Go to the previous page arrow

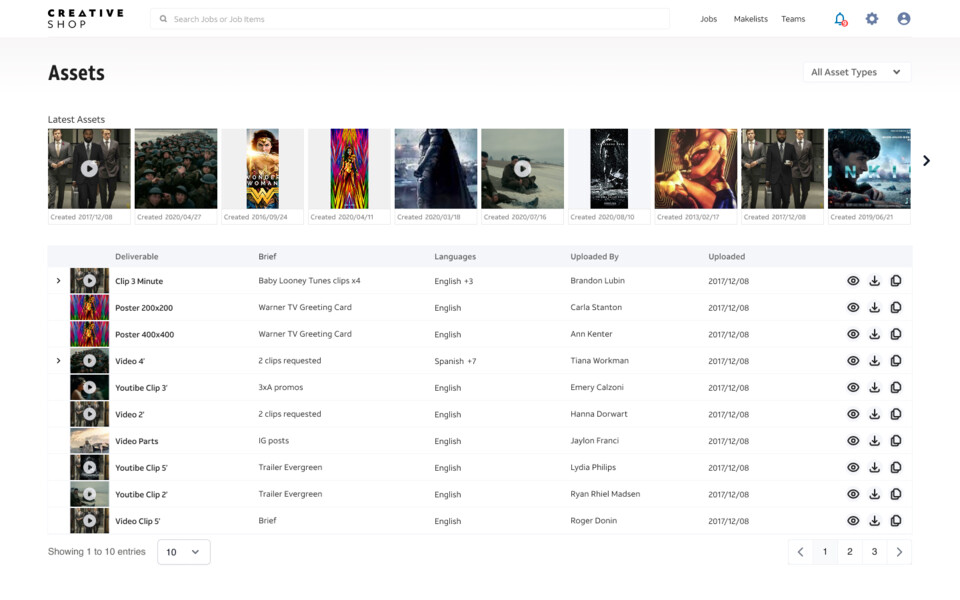(x=800, y=552)
